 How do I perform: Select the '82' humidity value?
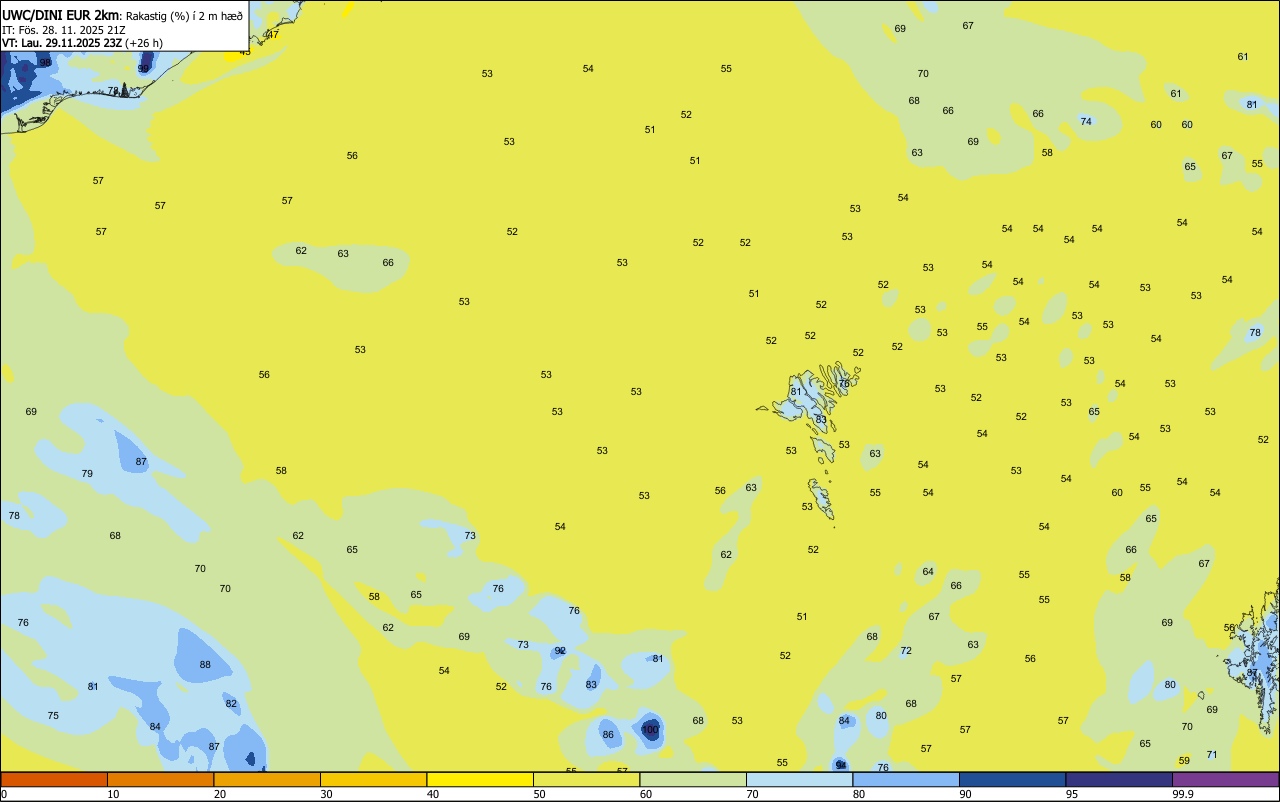(231, 704)
